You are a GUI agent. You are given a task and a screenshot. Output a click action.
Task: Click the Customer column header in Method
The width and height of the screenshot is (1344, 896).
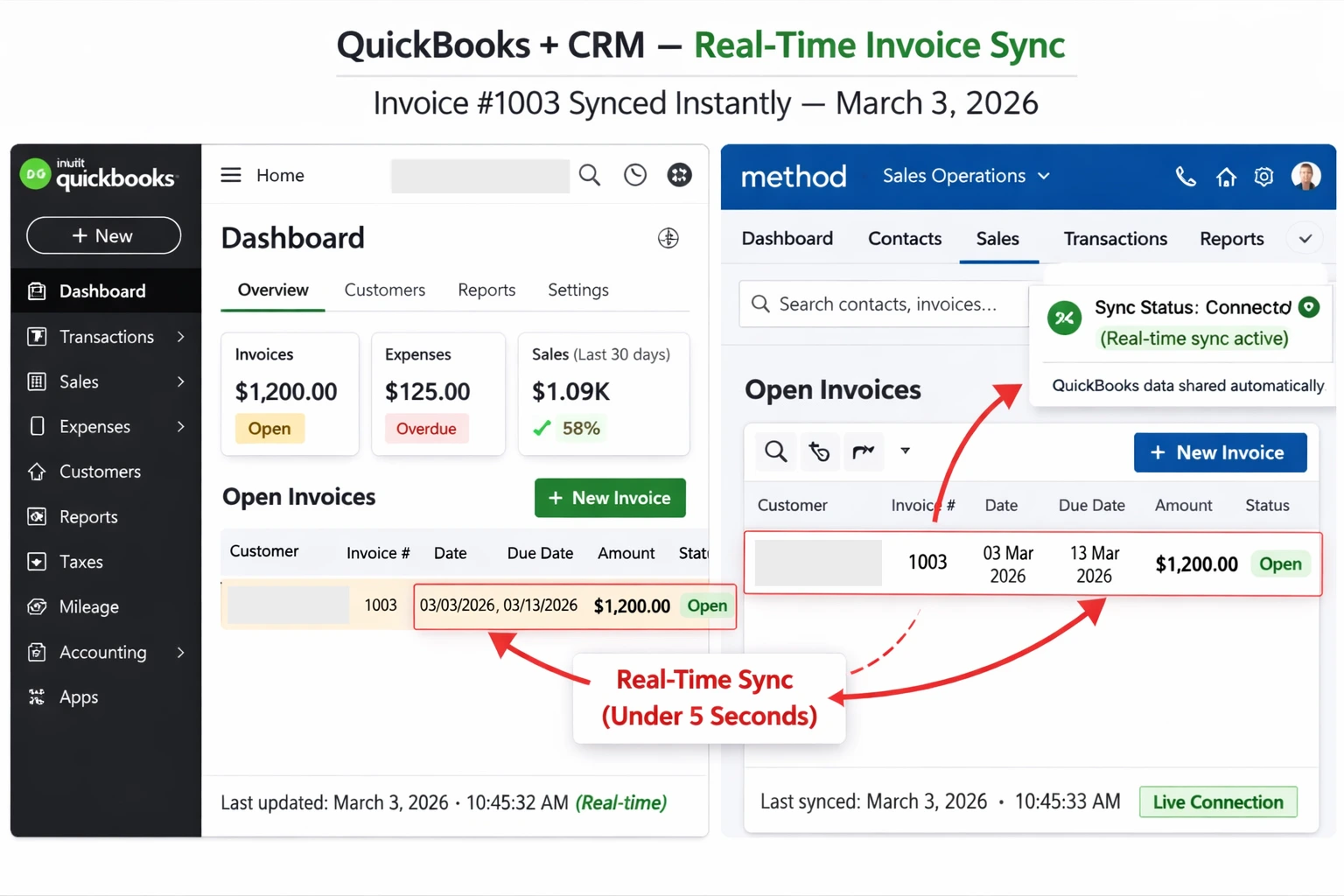click(x=792, y=506)
